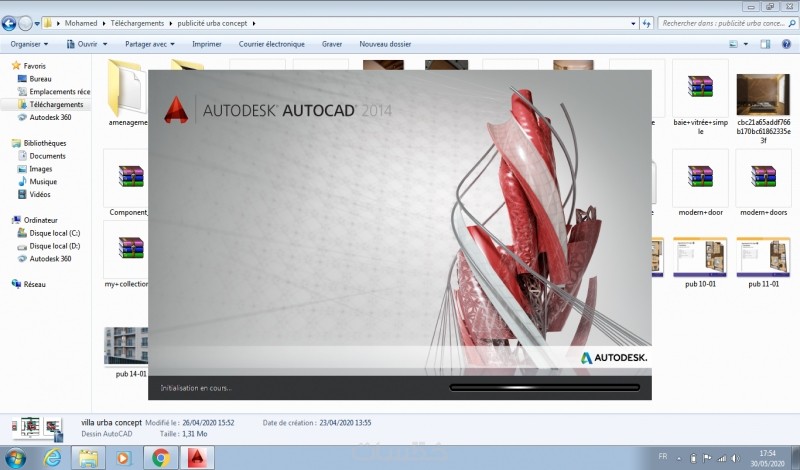
Task: Open the Images library
Action: coord(35,169)
